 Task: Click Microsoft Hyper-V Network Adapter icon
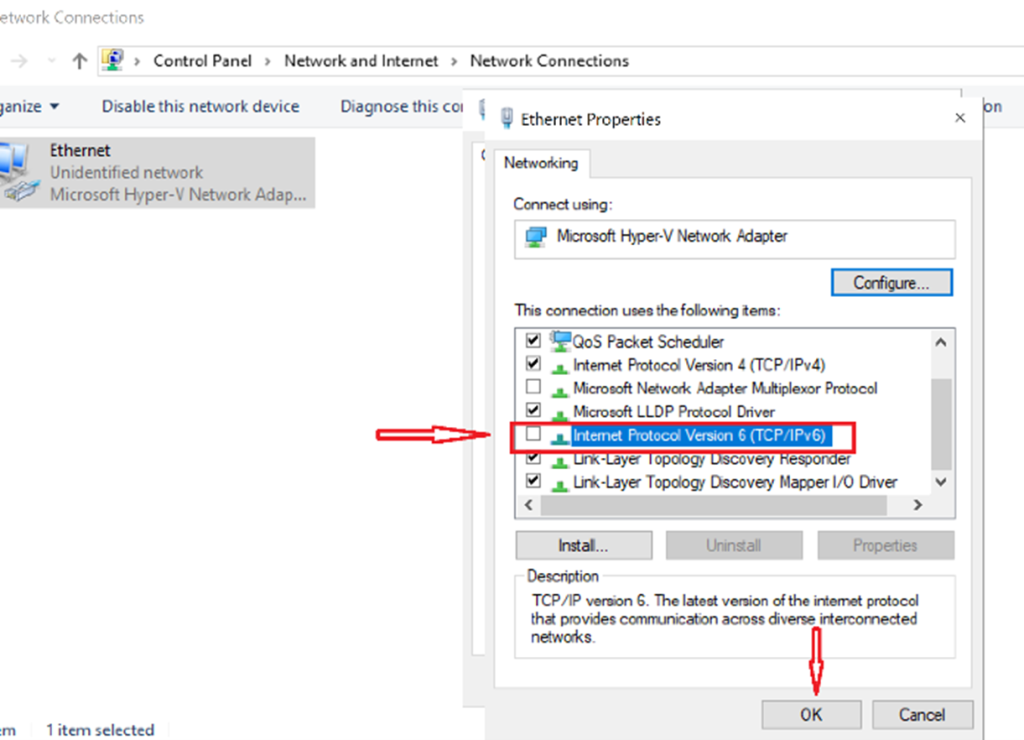(536, 236)
